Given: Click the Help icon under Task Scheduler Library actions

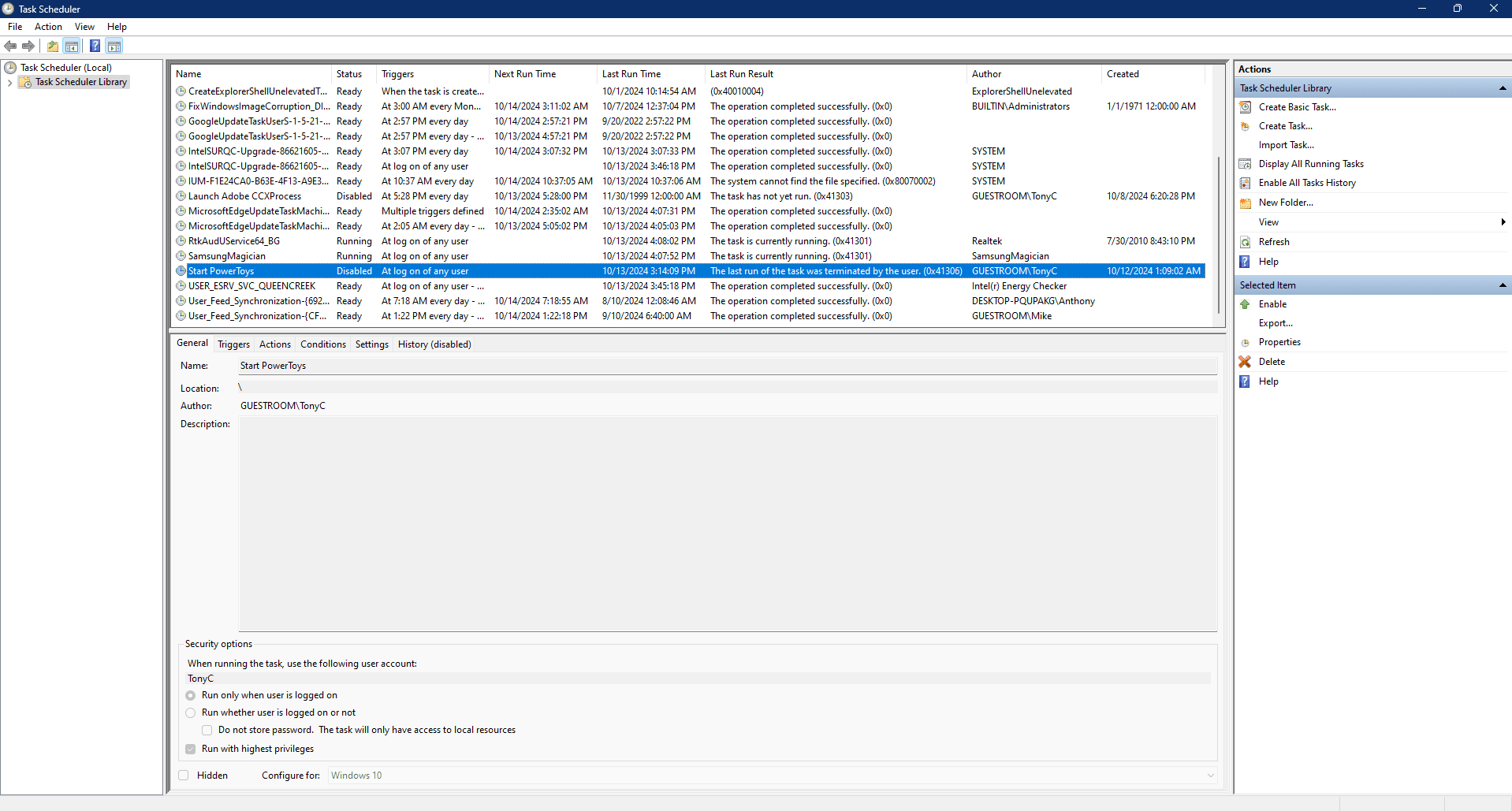Looking at the screenshot, I should pyautogui.click(x=1245, y=262).
